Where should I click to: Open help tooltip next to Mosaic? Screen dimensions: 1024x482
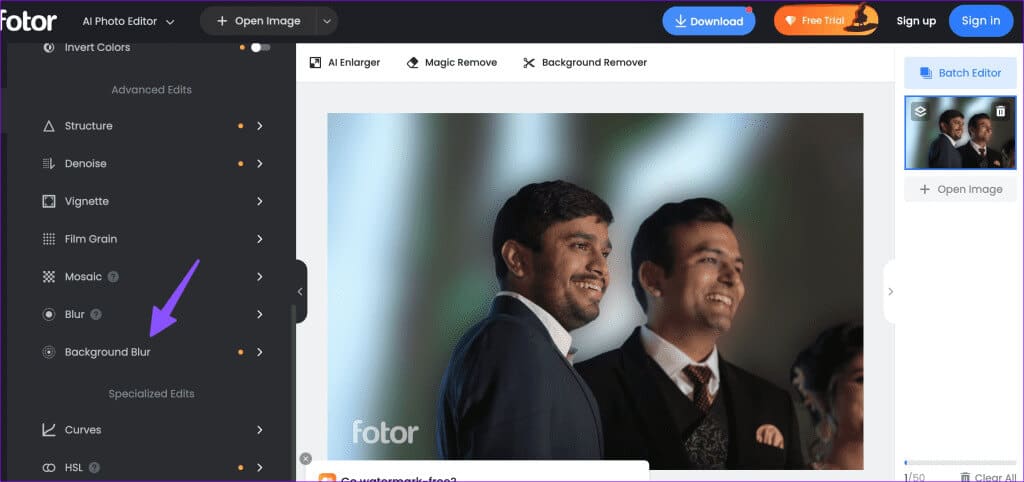coord(113,277)
